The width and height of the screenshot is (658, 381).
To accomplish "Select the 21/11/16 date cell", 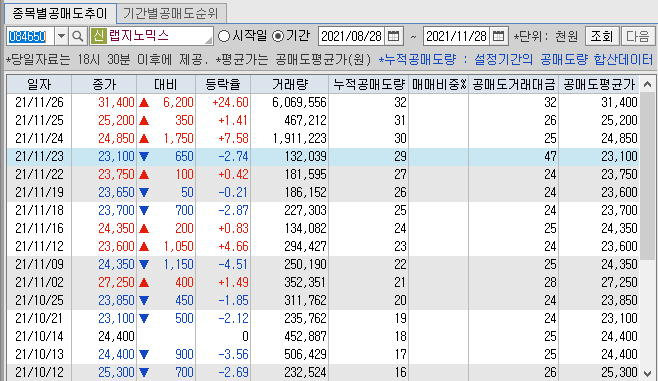I will coord(39,229).
